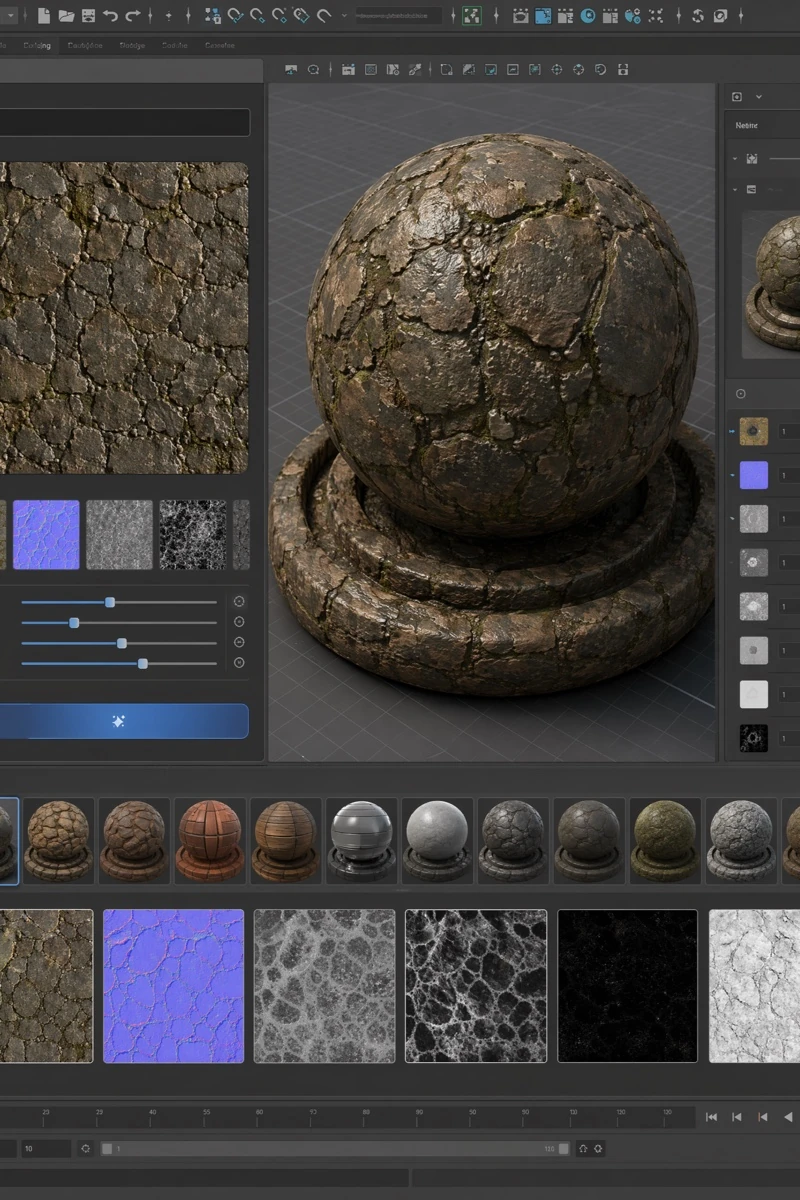Open the render preview thumbnail in the right panel
Screen dimensions: 800x1200
(772, 285)
